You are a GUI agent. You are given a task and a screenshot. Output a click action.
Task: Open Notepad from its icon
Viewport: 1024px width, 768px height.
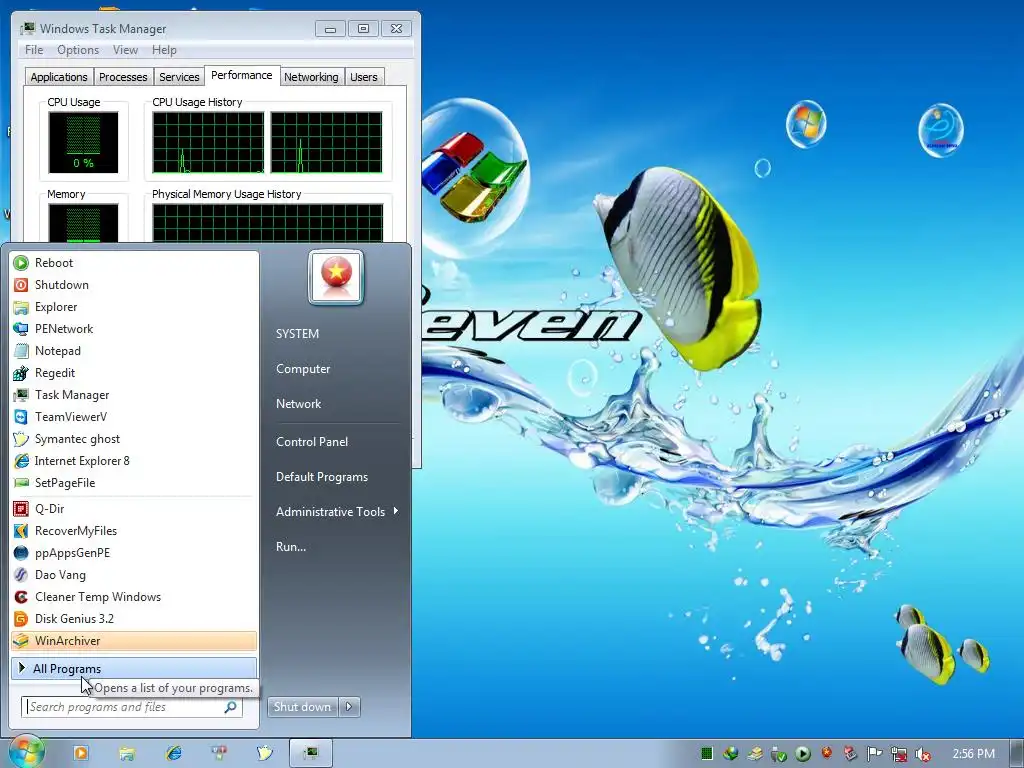click(21, 351)
